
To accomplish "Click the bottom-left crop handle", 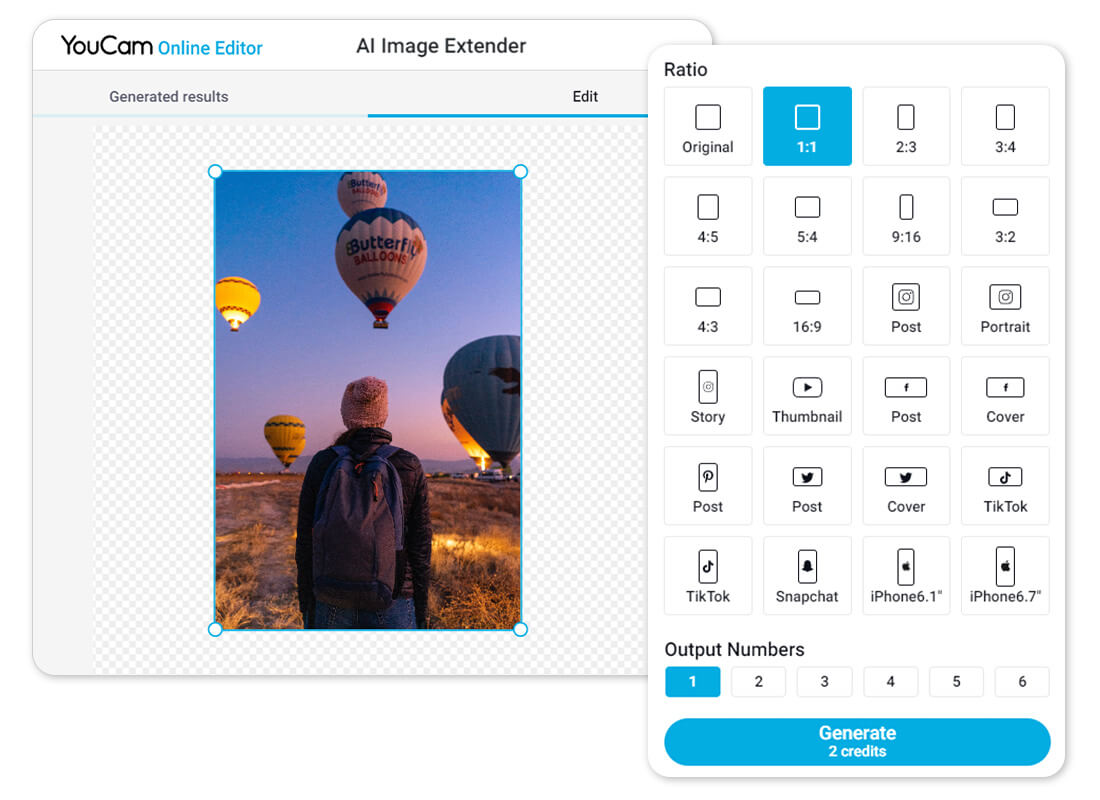I will (x=215, y=629).
